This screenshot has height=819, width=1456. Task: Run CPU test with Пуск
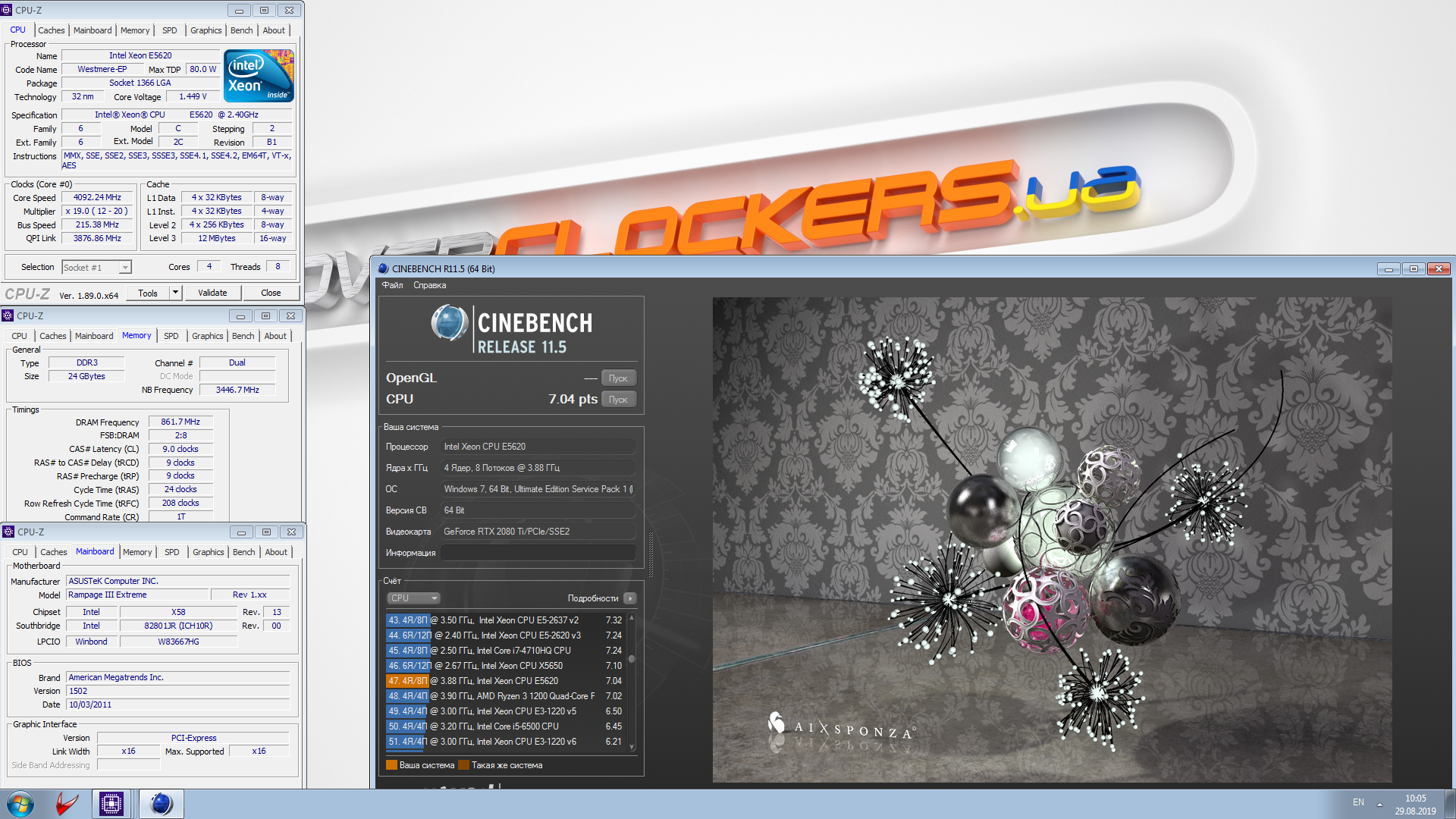(619, 399)
